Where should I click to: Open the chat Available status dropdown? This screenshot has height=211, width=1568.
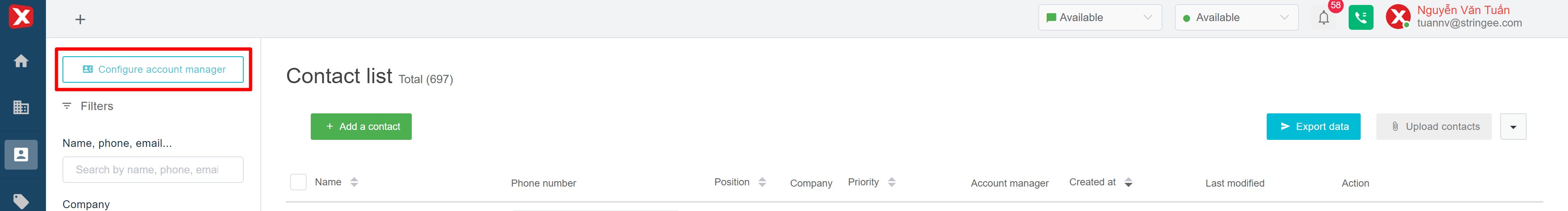pos(1099,18)
